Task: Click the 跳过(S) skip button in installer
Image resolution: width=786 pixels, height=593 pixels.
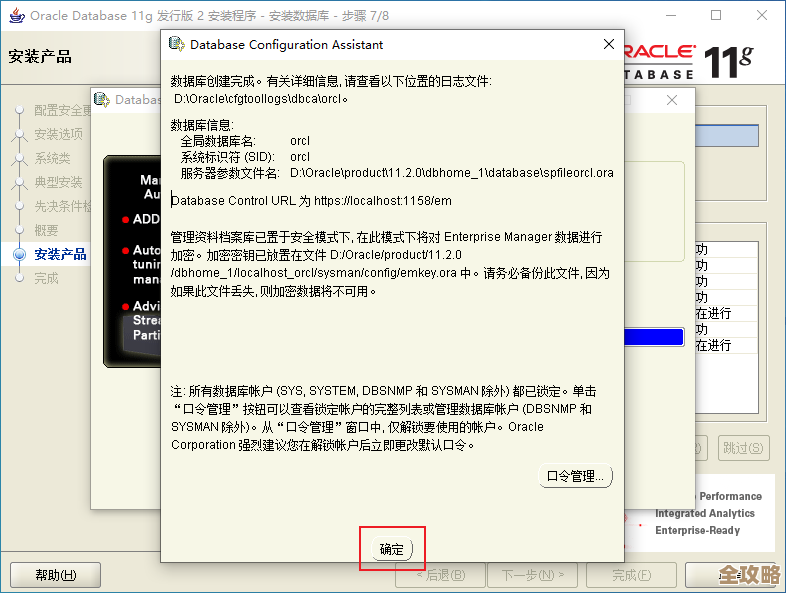Action: (x=743, y=448)
